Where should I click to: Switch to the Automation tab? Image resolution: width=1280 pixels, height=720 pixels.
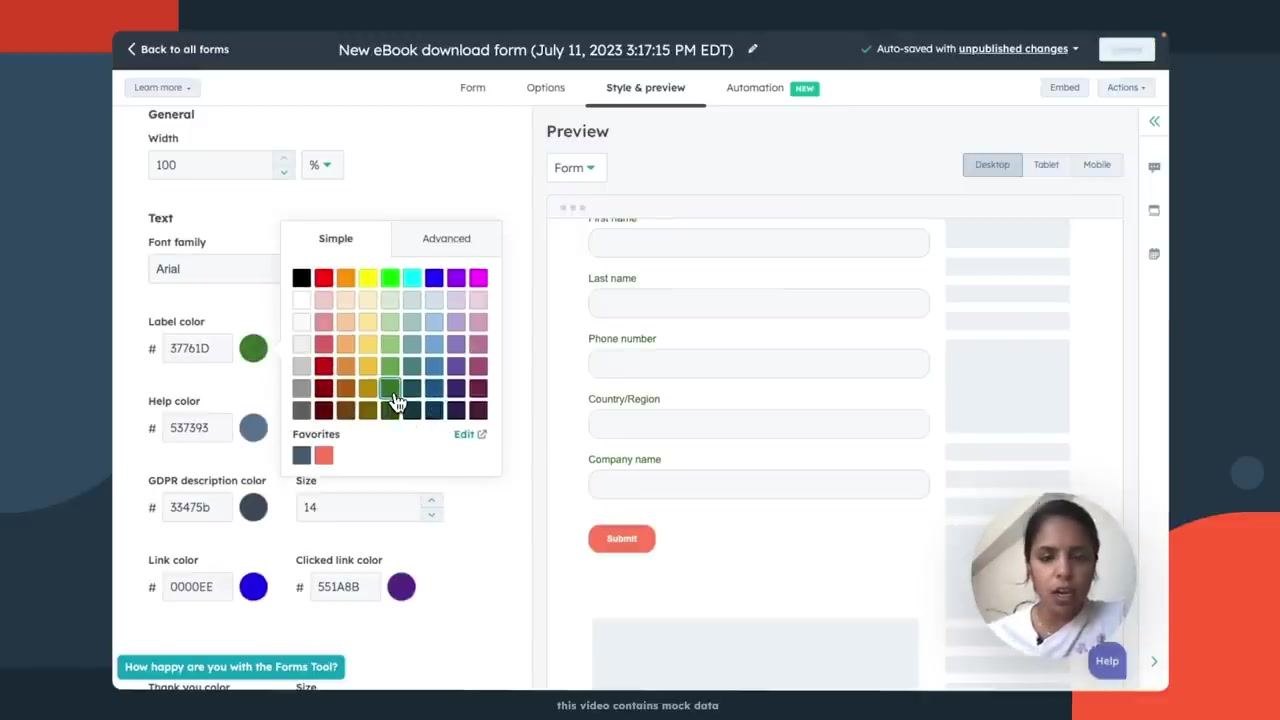click(x=755, y=88)
